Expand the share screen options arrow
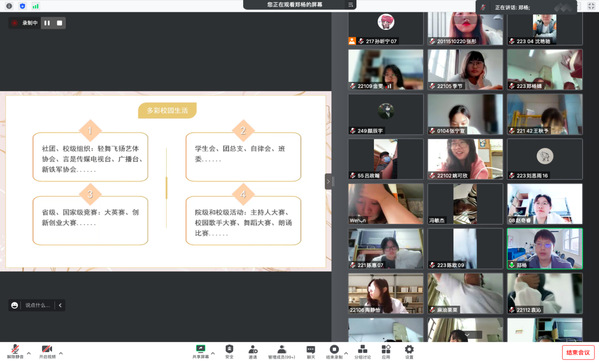 point(213,353)
